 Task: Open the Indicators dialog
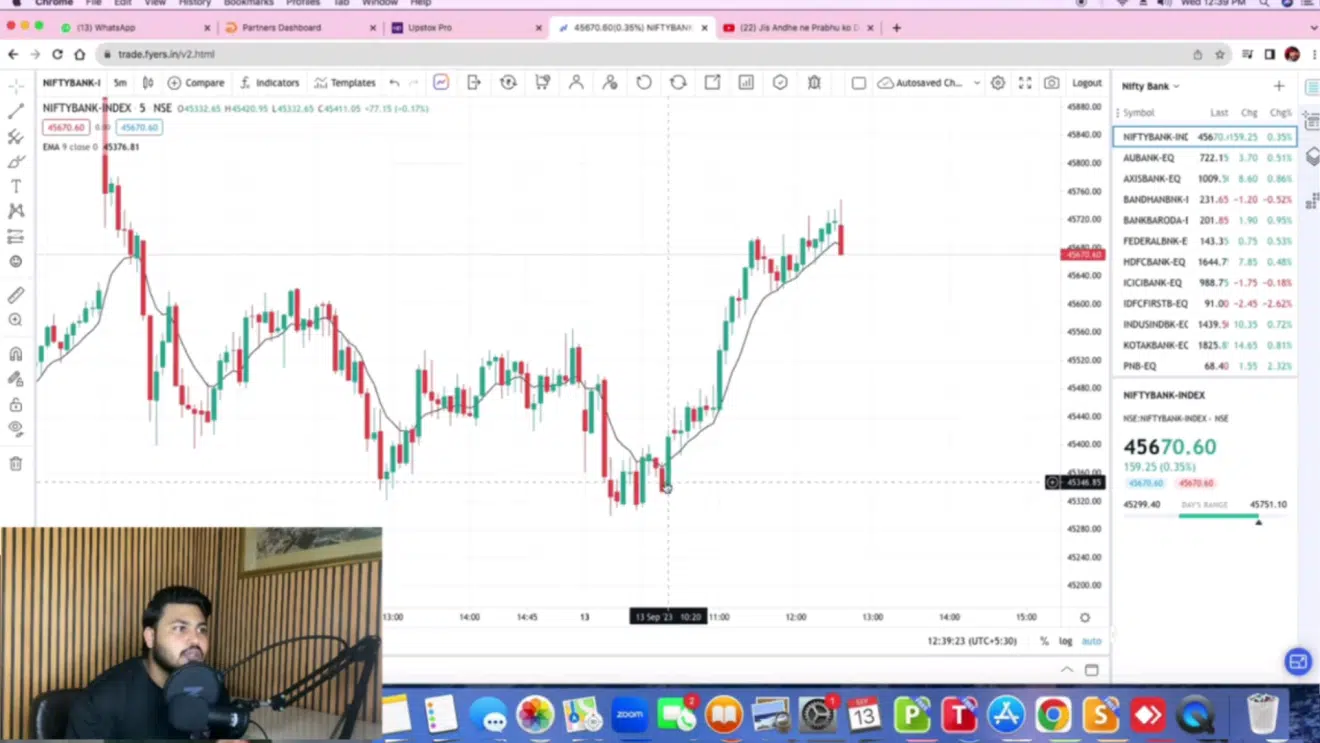click(269, 83)
